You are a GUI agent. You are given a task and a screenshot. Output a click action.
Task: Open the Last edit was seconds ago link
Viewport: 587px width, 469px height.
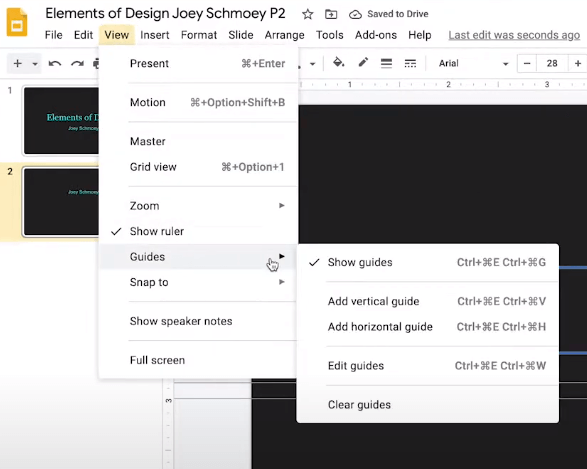pyautogui.click(x=514, y=35)
